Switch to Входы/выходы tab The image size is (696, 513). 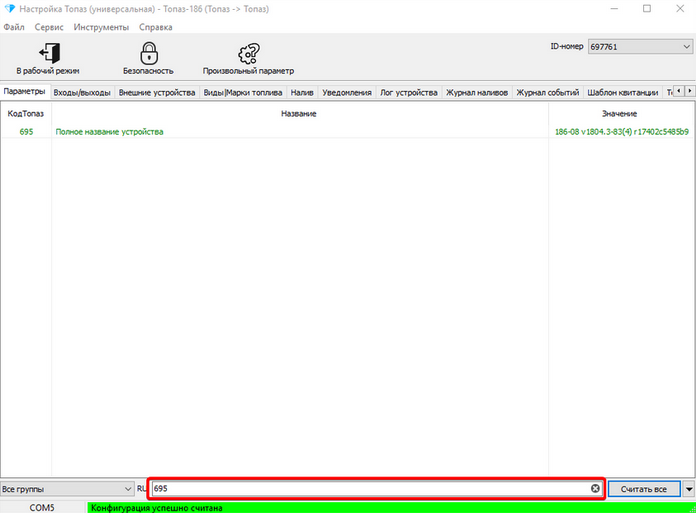coord(82,92)
